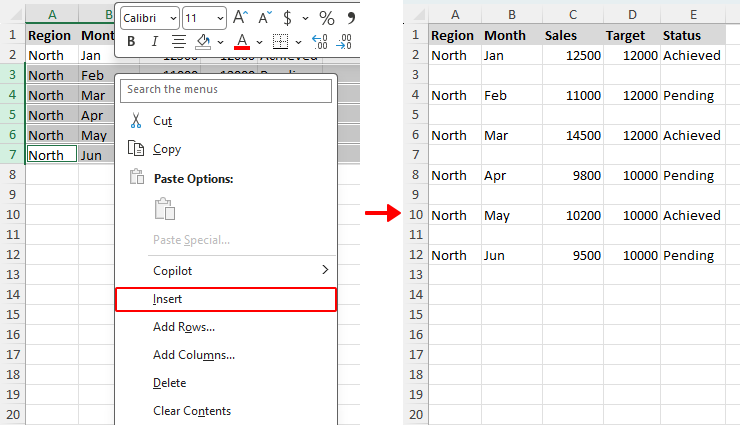Click Increase Decimal icon
The image size is (740, 425).
click(320, 42)
